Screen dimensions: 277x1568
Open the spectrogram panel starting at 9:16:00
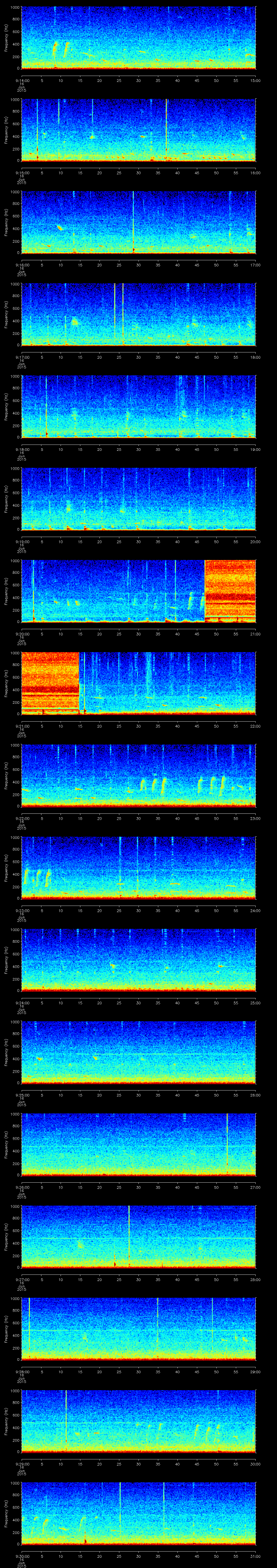pyautogui.click(x=138, y=222)
